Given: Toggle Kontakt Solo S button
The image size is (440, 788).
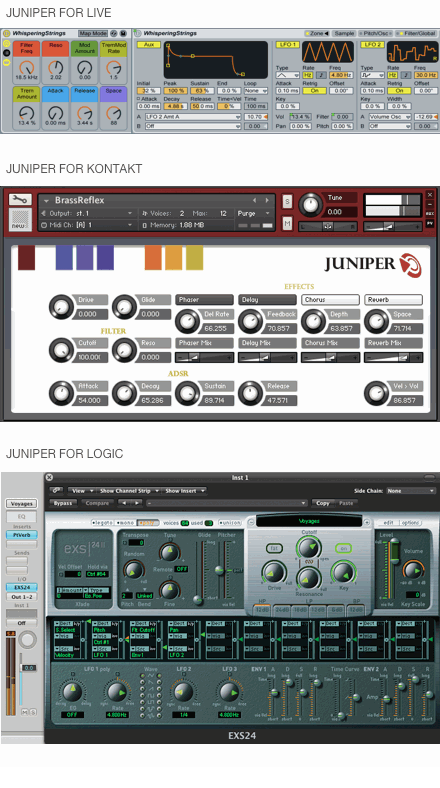Looking at the screenshot, I should coord(287,202).
